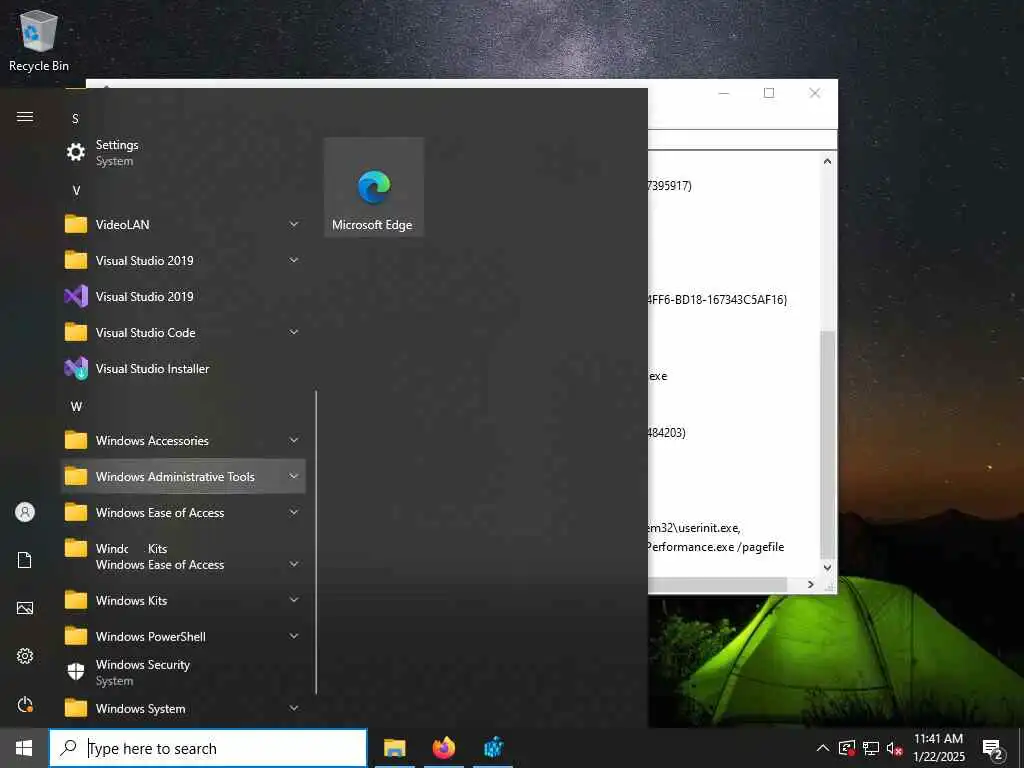Expand Windows System chevron

click(294, 709)
